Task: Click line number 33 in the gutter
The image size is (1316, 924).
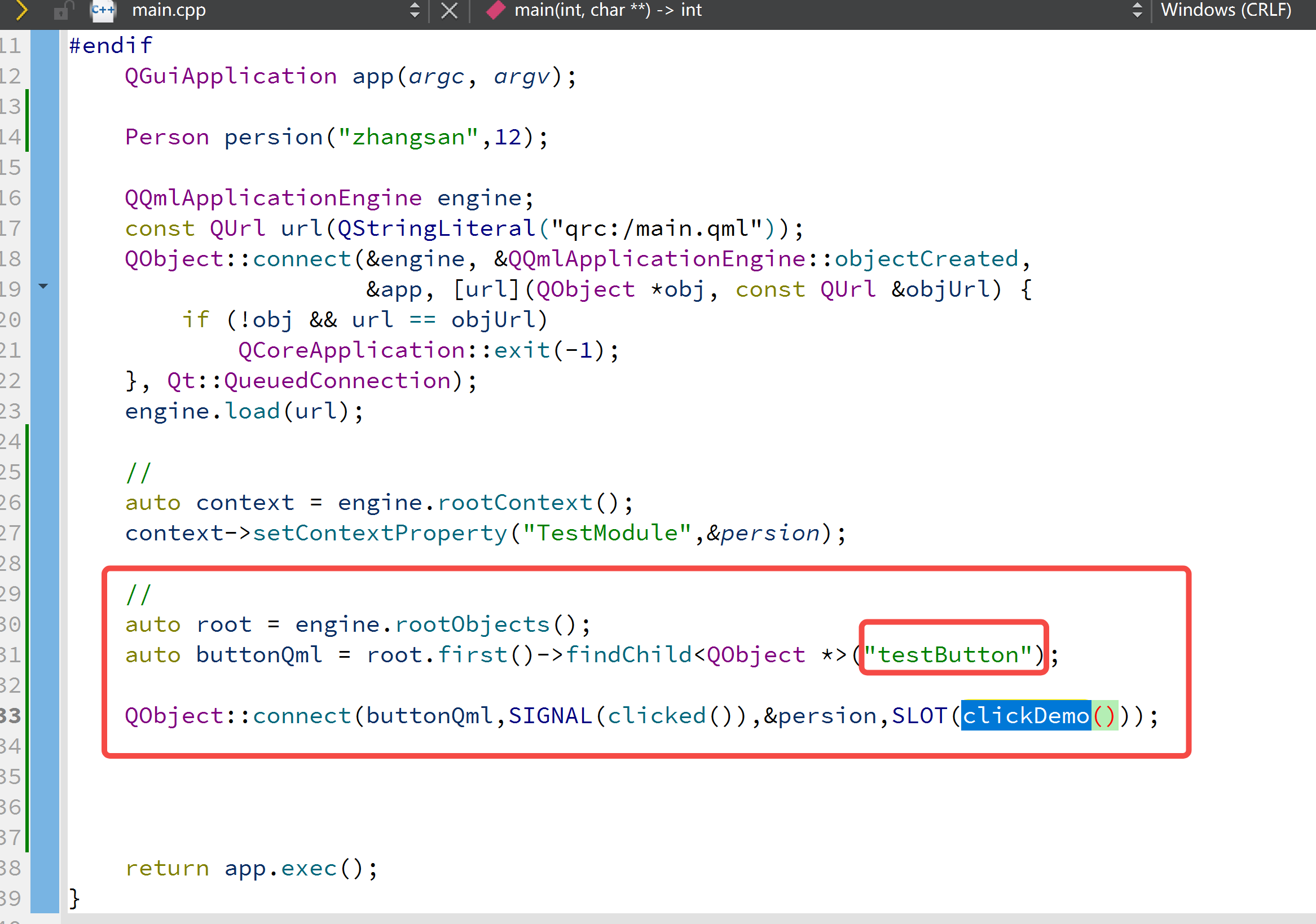Action: [11, 715]
